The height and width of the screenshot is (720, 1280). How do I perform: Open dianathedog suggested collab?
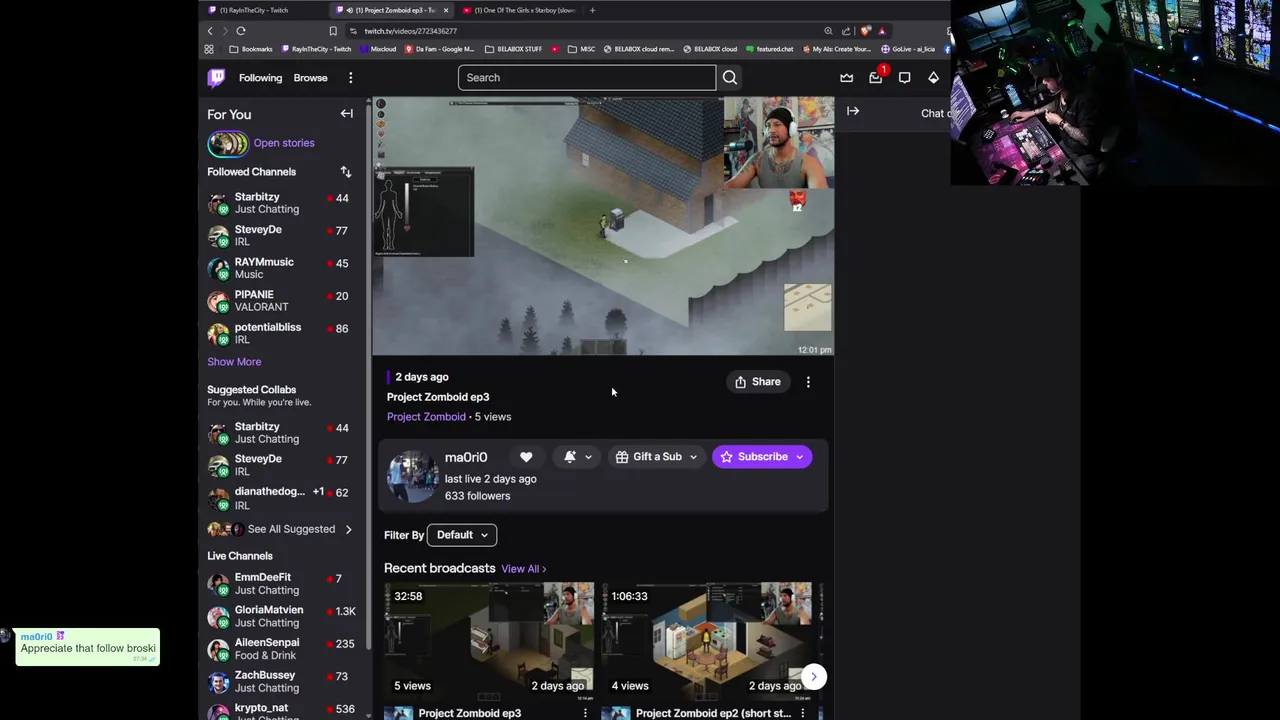pyautogui.click(x=281, y=498)
